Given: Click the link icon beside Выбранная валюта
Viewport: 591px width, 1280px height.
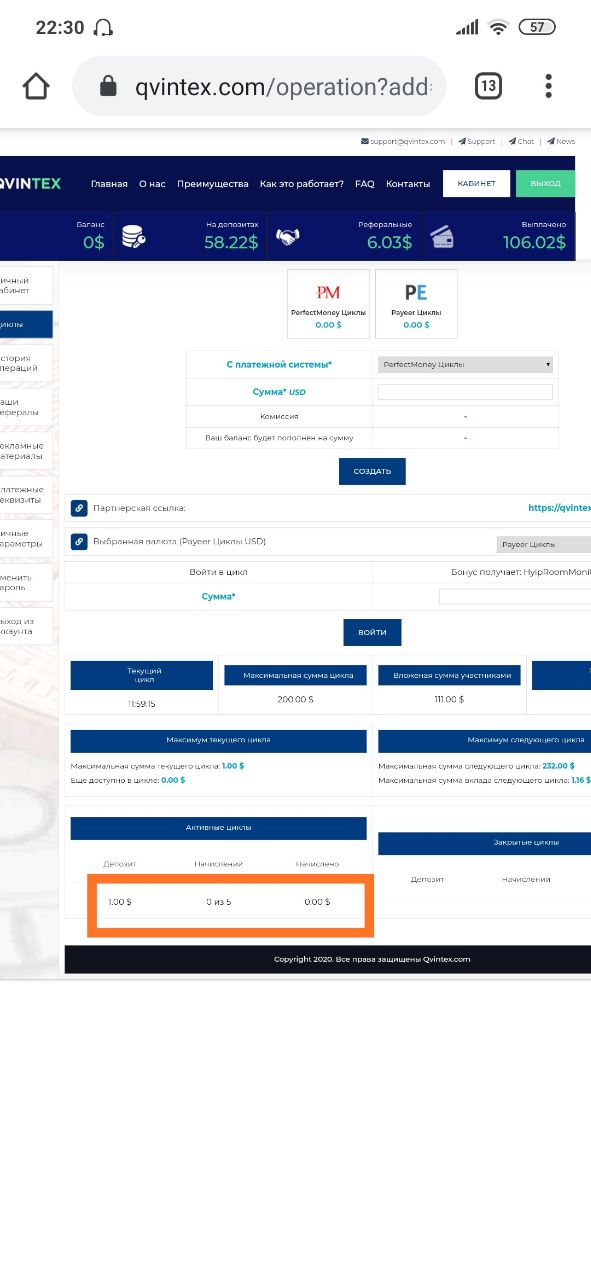Looking at the screenshot, I should 79,542.
